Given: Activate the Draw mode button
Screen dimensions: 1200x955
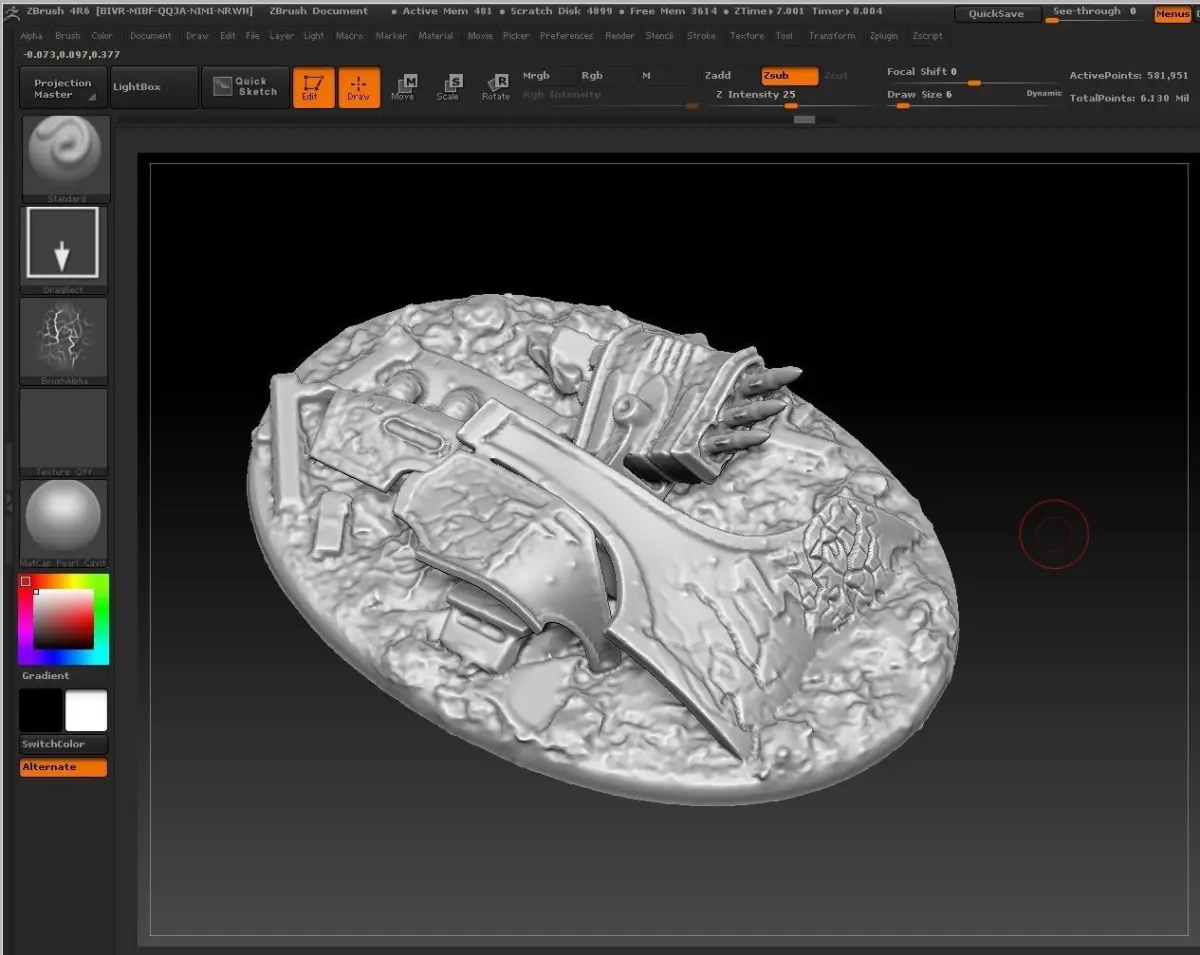Looking at the screenshot, I should pos(359,88).
